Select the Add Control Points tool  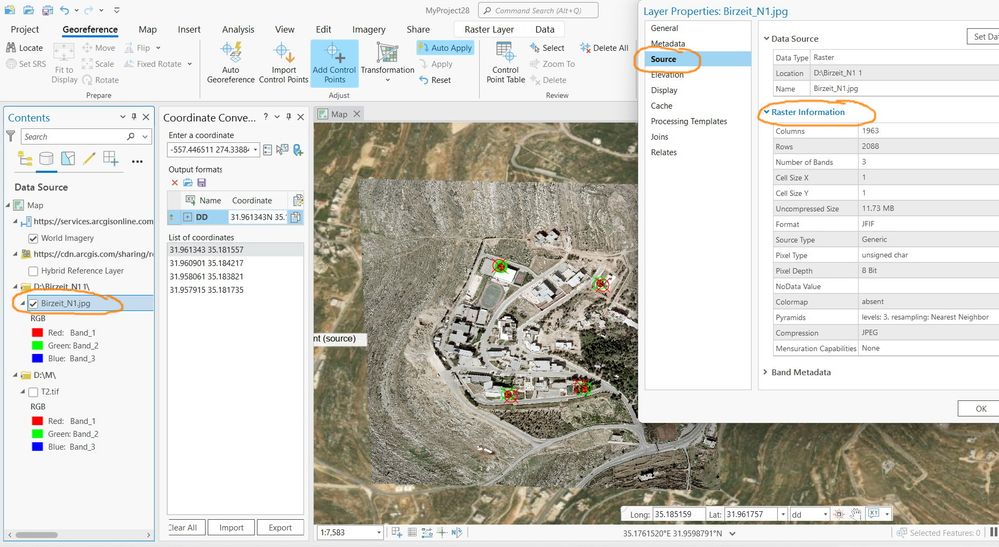(334, 63)
